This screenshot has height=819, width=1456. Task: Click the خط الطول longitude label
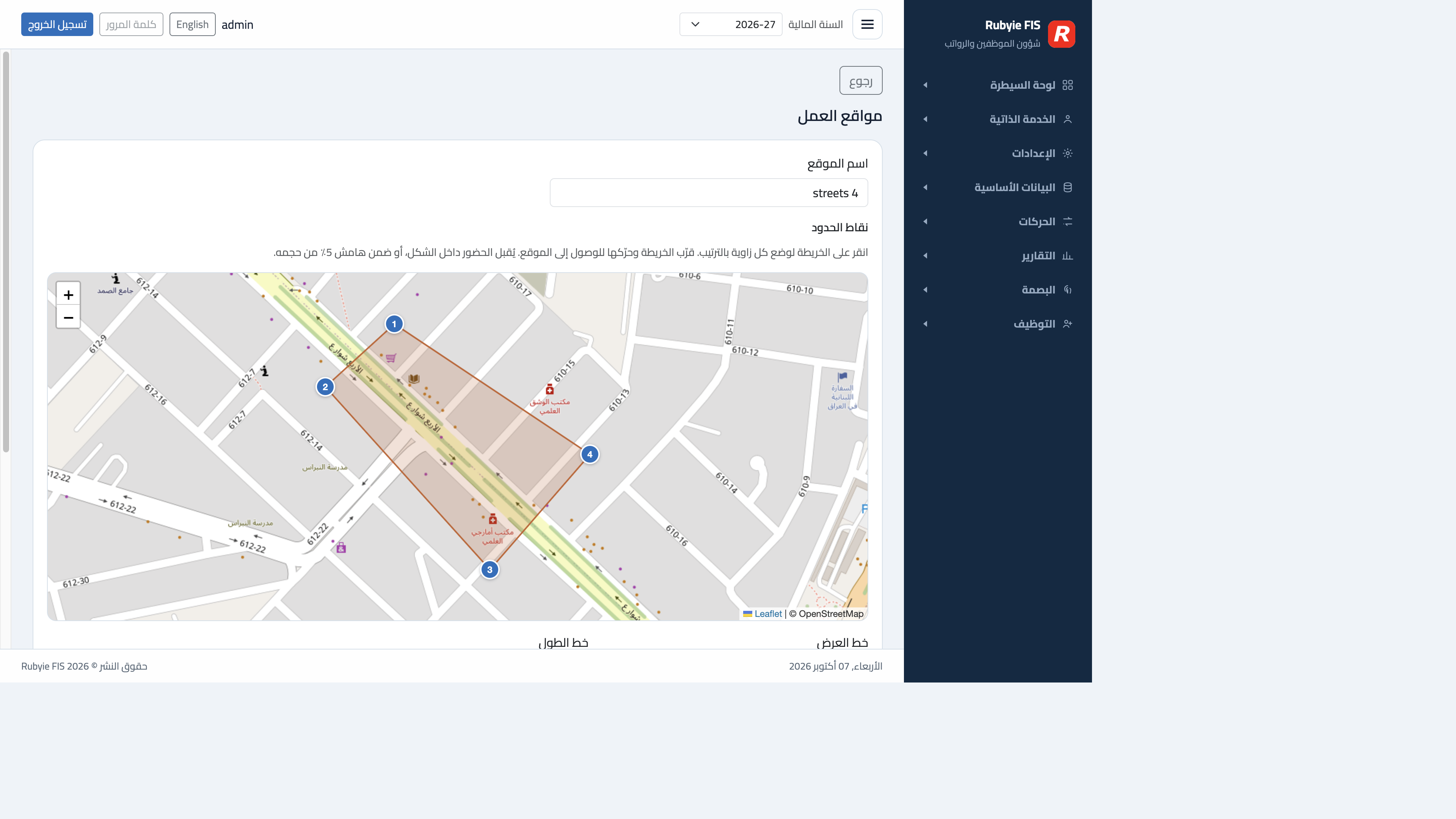tap(563, 643)
